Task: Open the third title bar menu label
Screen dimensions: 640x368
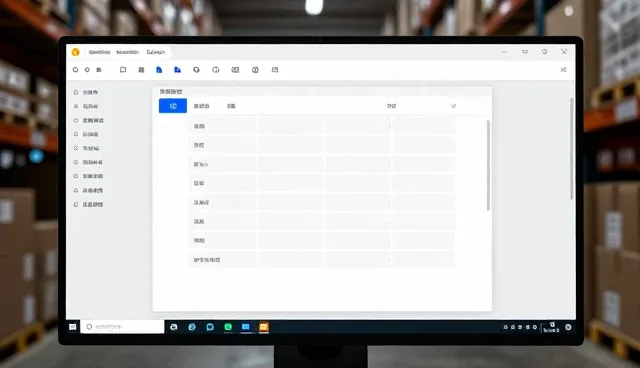Action: [156, 52]
